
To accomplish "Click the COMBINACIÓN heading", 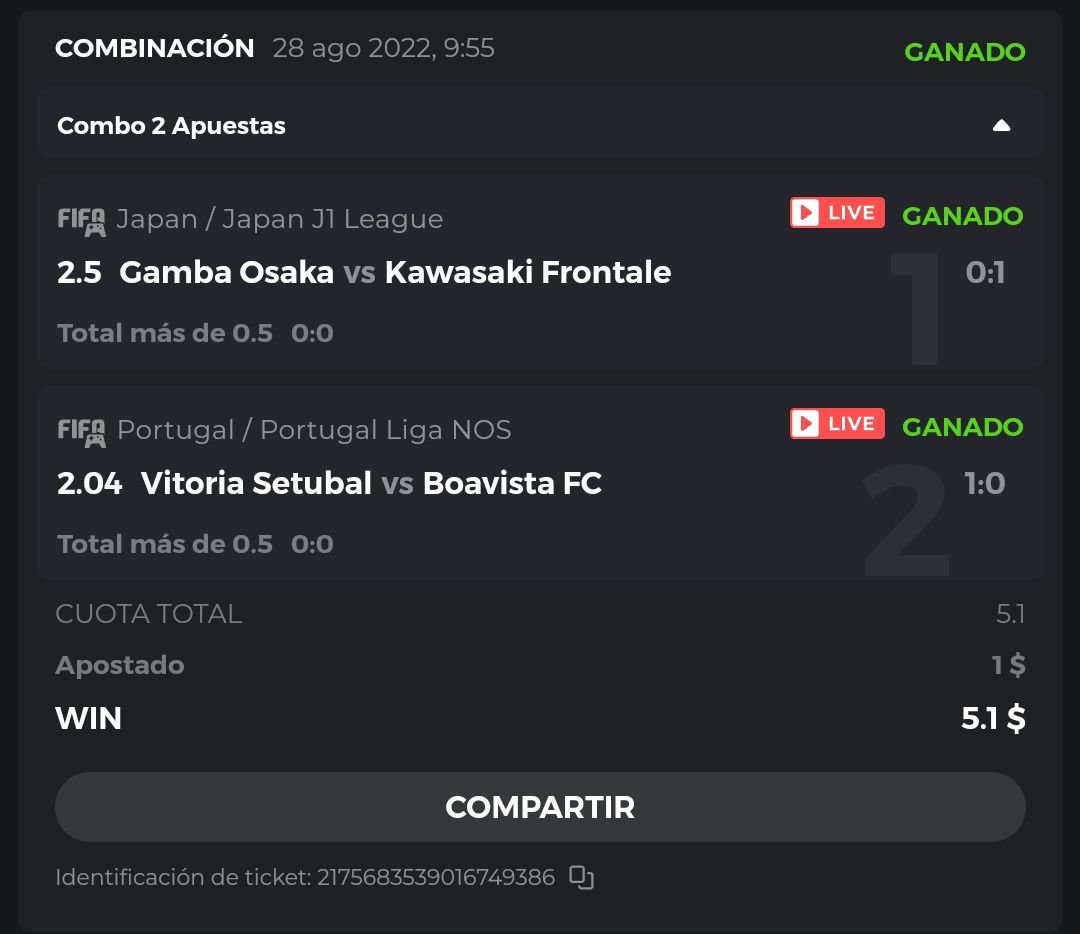I will 155,48.
